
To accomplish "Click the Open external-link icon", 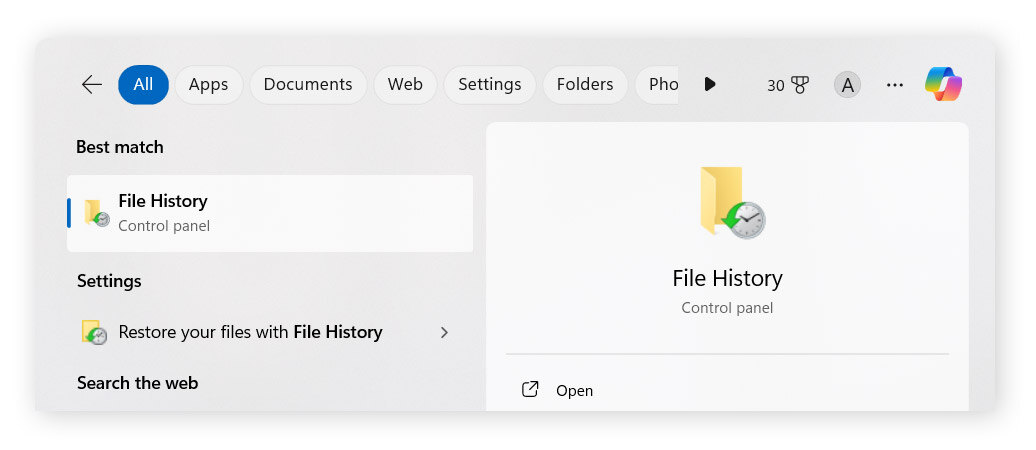I will (x=530, y=390).
